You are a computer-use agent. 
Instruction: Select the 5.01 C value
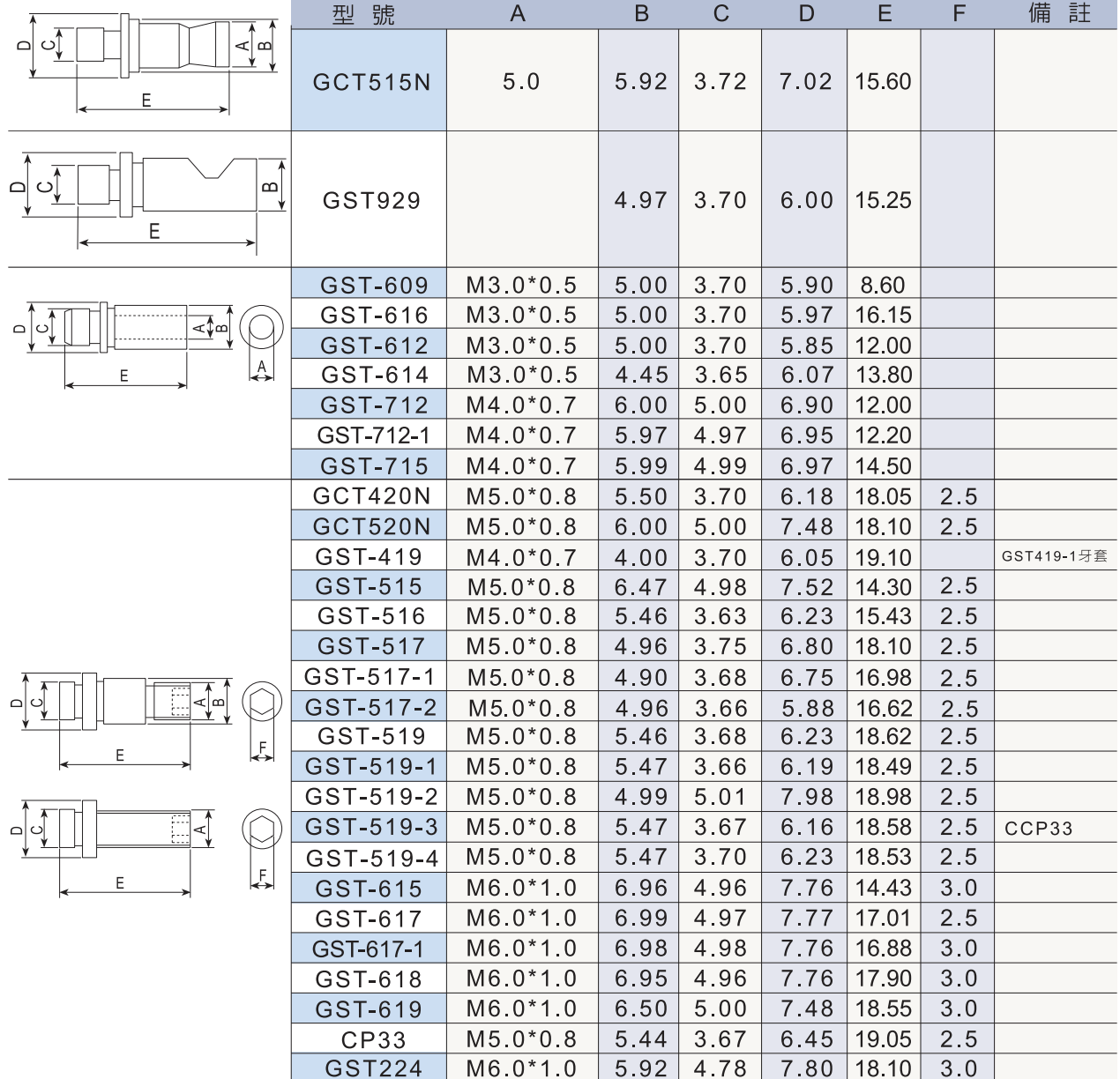pyautogui.click(x=721, y=797)
